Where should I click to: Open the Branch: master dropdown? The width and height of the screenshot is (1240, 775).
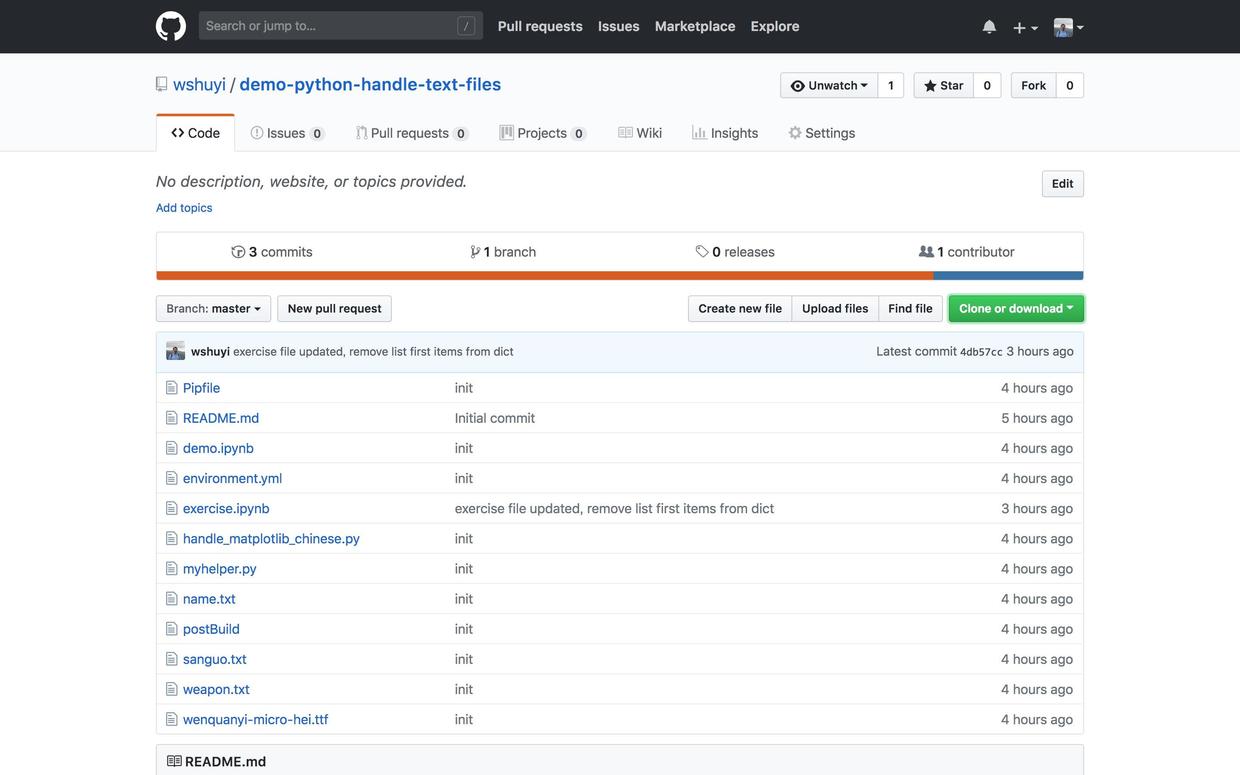pos(213,309)
